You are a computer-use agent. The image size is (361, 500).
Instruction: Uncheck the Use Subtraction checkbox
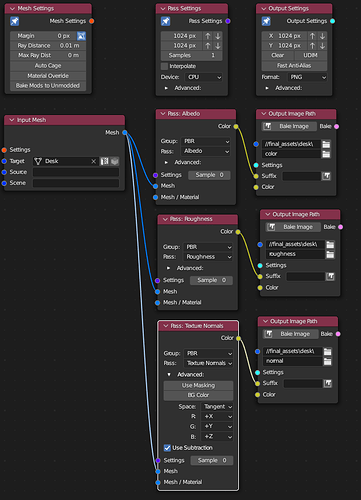pos(167,448)
